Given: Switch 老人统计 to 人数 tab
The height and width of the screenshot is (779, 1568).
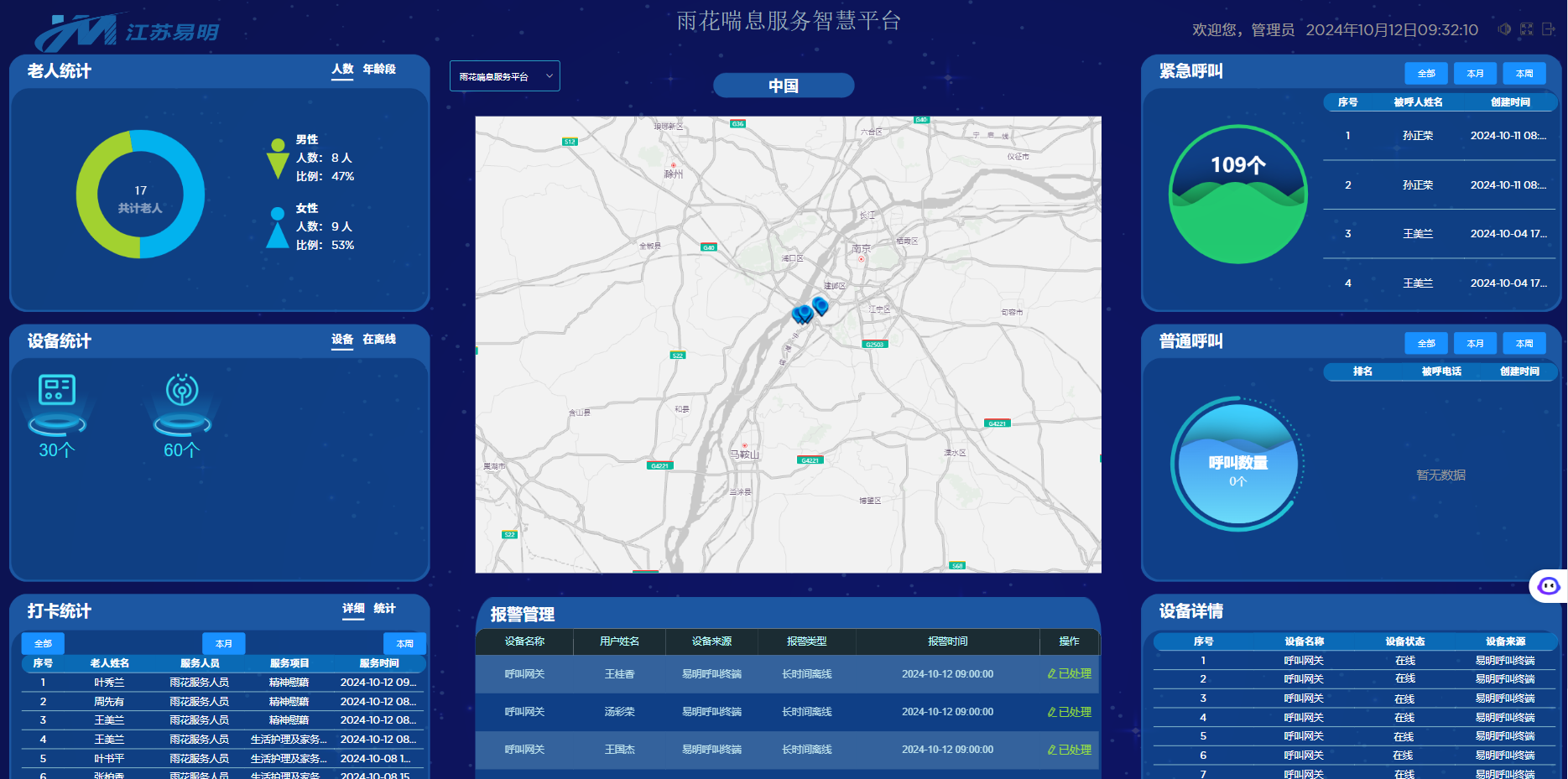Looking at the screenshot, I should [x=342, y=70].
